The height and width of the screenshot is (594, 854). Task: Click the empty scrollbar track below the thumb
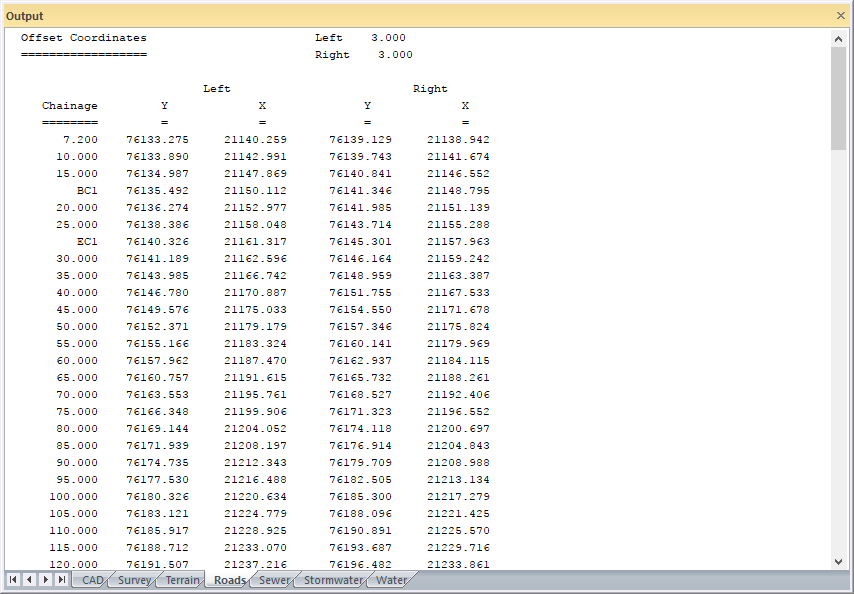(x=839, y=350)
